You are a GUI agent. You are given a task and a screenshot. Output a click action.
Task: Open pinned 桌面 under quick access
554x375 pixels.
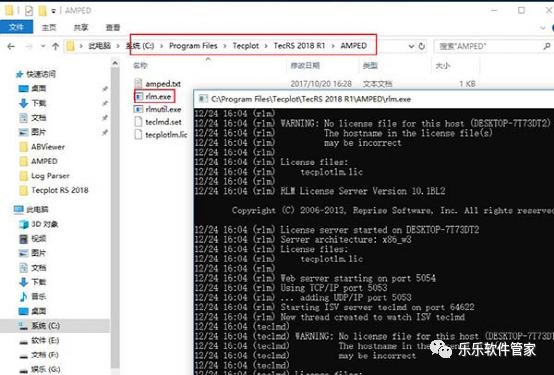pos(39,88)
